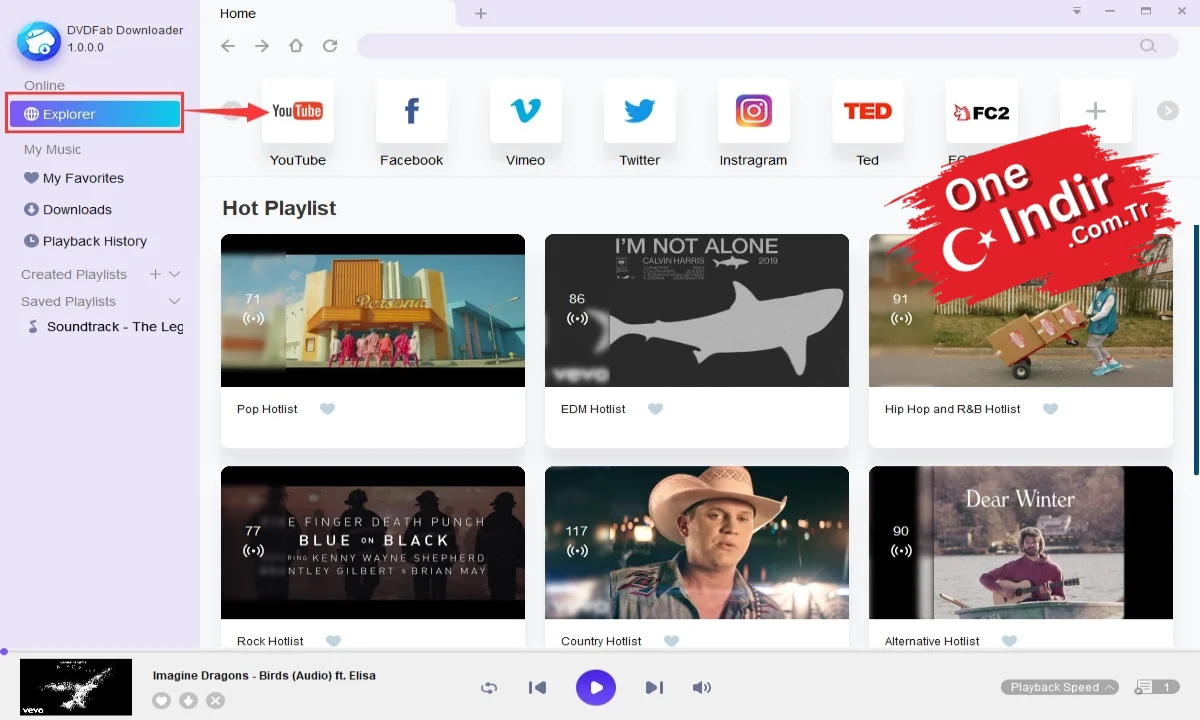Image resolution: width=1200 pixels, height=720 pixels.
Task: Click the Pop Hotlist label text
Action: coord(267,409)
